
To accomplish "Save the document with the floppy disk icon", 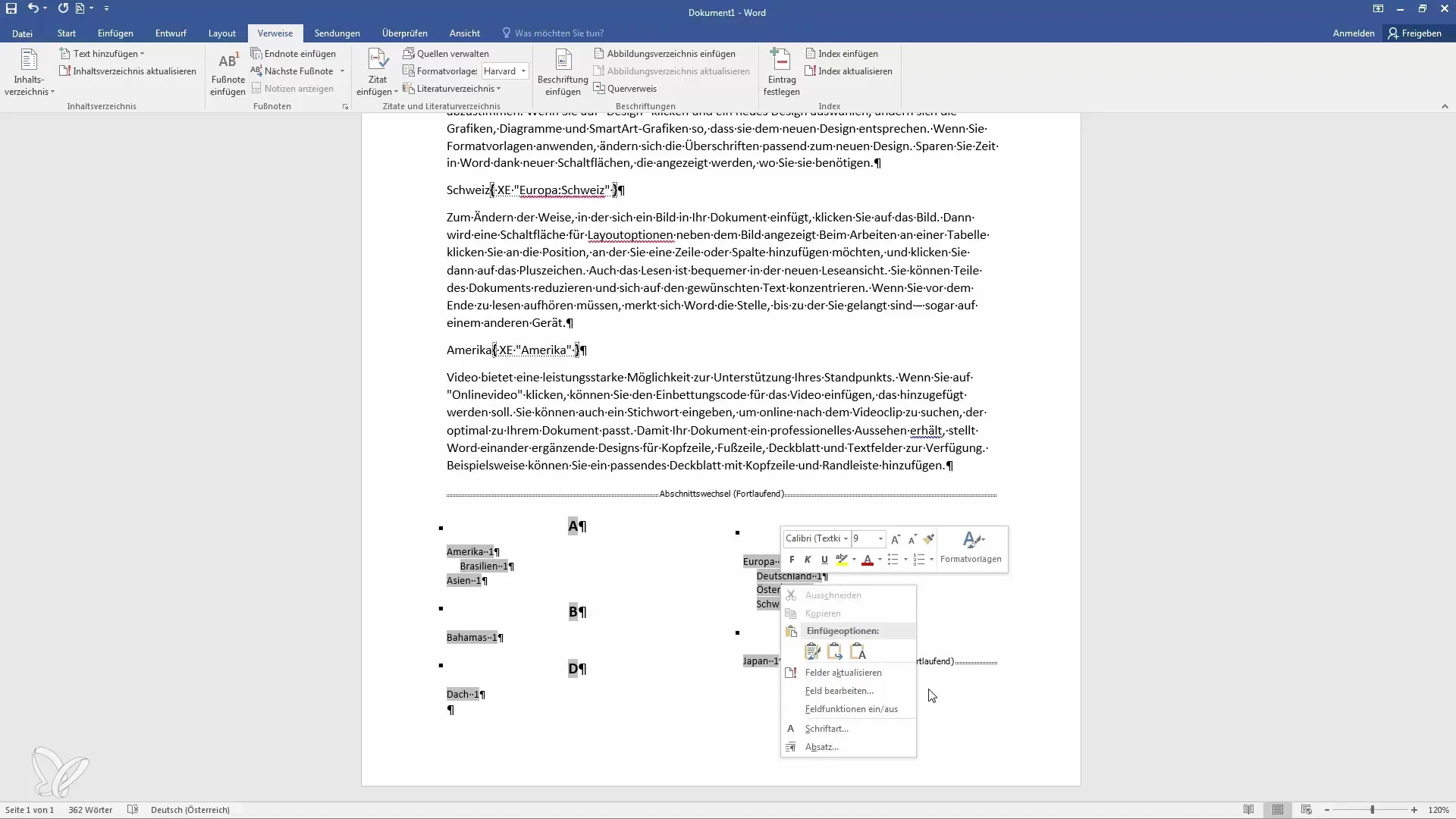I will (x=11, y=8).
